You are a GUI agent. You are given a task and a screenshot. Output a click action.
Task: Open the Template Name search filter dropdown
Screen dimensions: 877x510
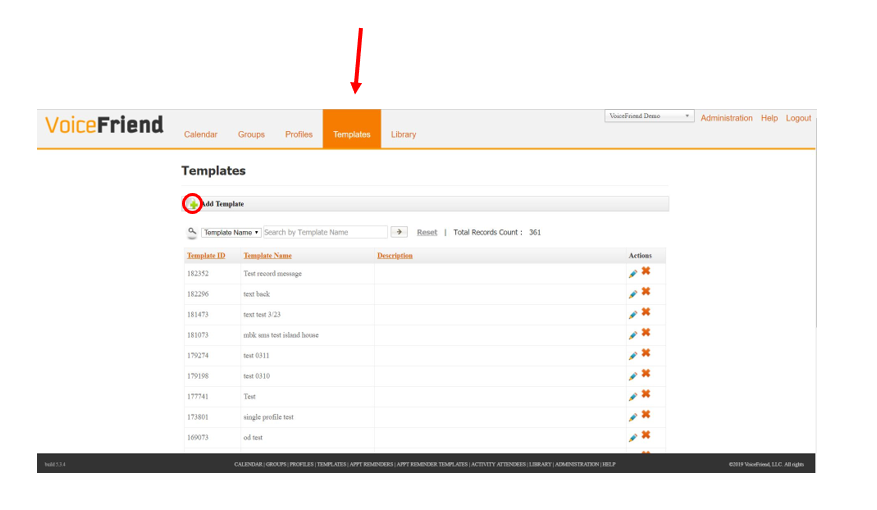coord(231,232)
